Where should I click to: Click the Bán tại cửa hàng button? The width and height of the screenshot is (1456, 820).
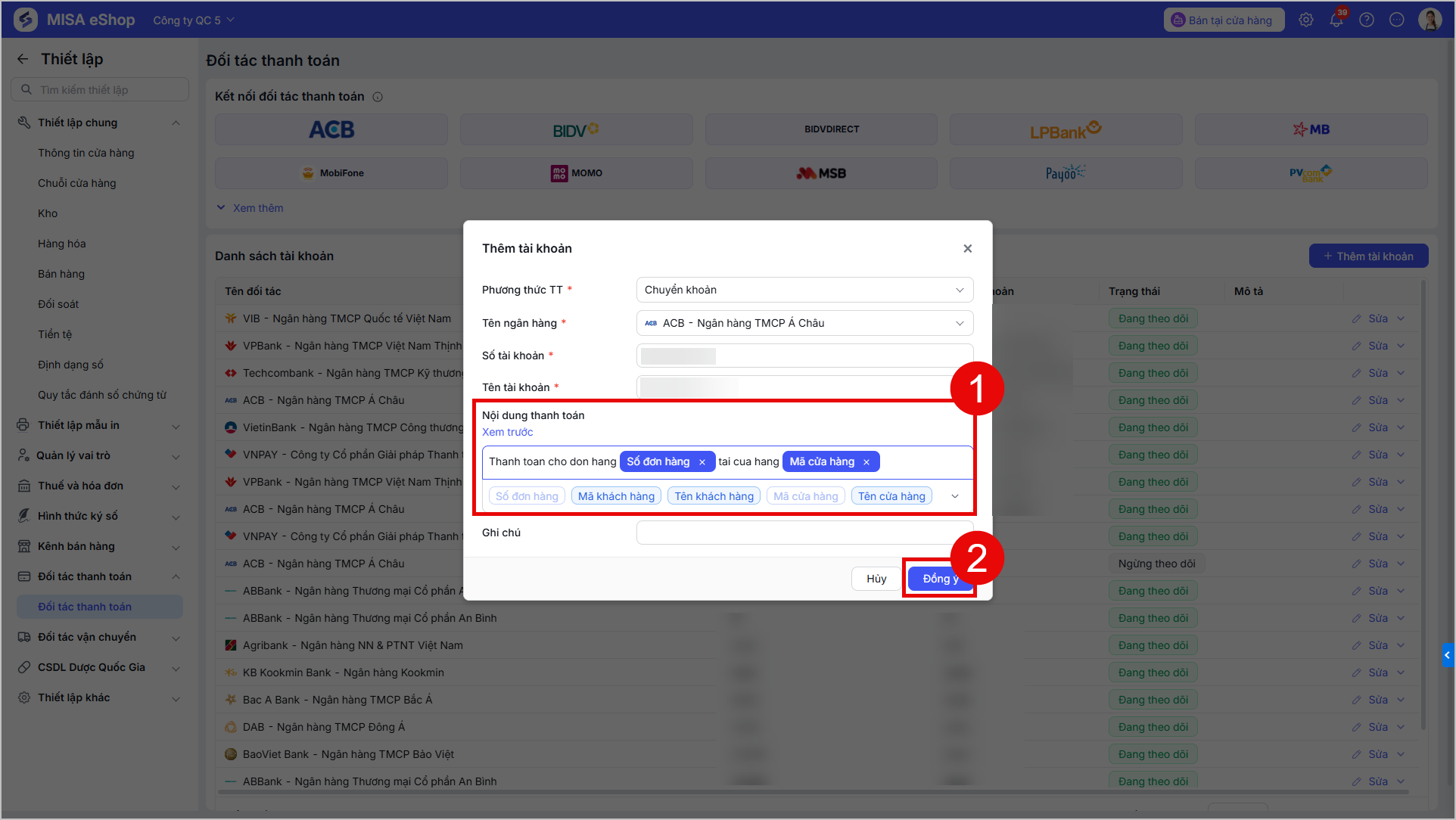[1224, 20]
